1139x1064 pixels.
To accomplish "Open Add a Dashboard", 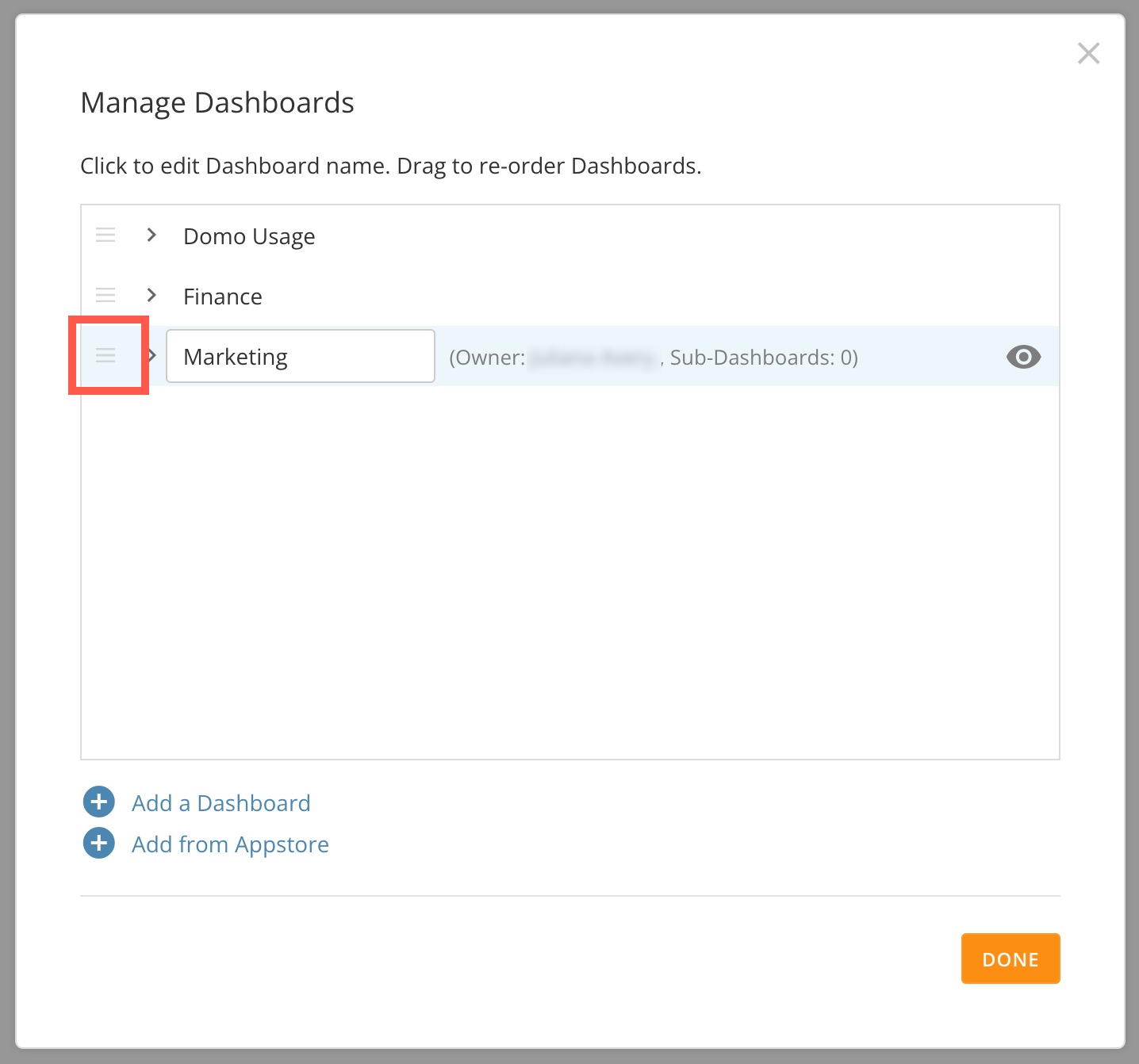I will pyautogui.click(x=220, y=802).
